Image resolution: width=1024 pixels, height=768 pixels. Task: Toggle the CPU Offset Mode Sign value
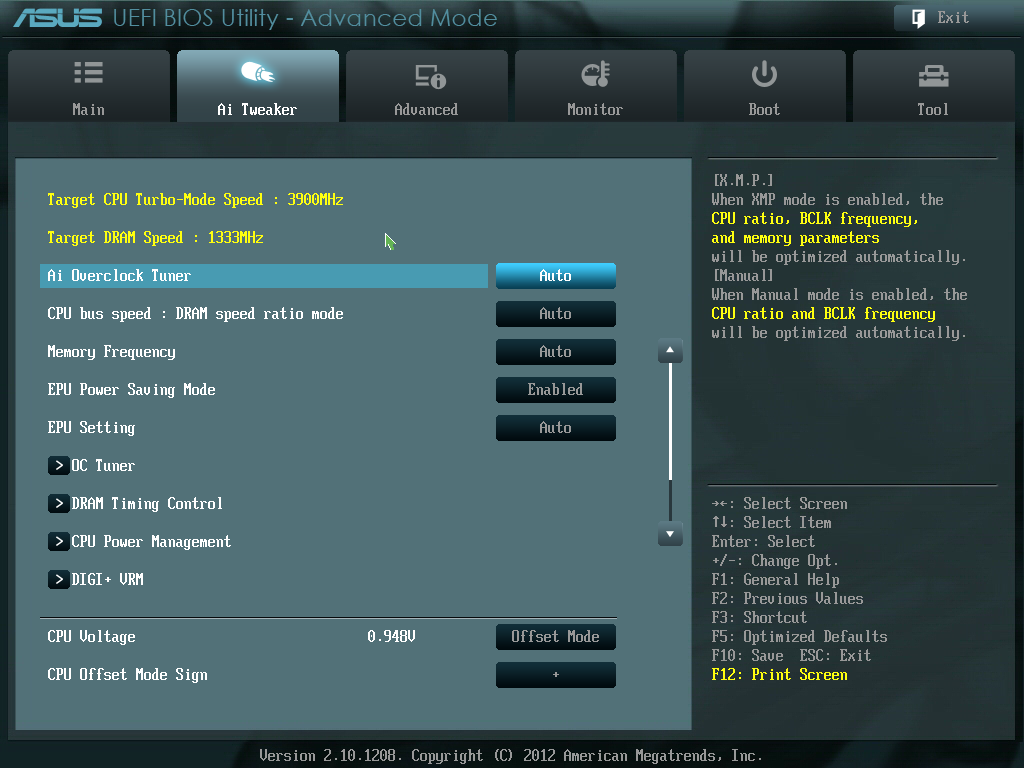point(555,675)
